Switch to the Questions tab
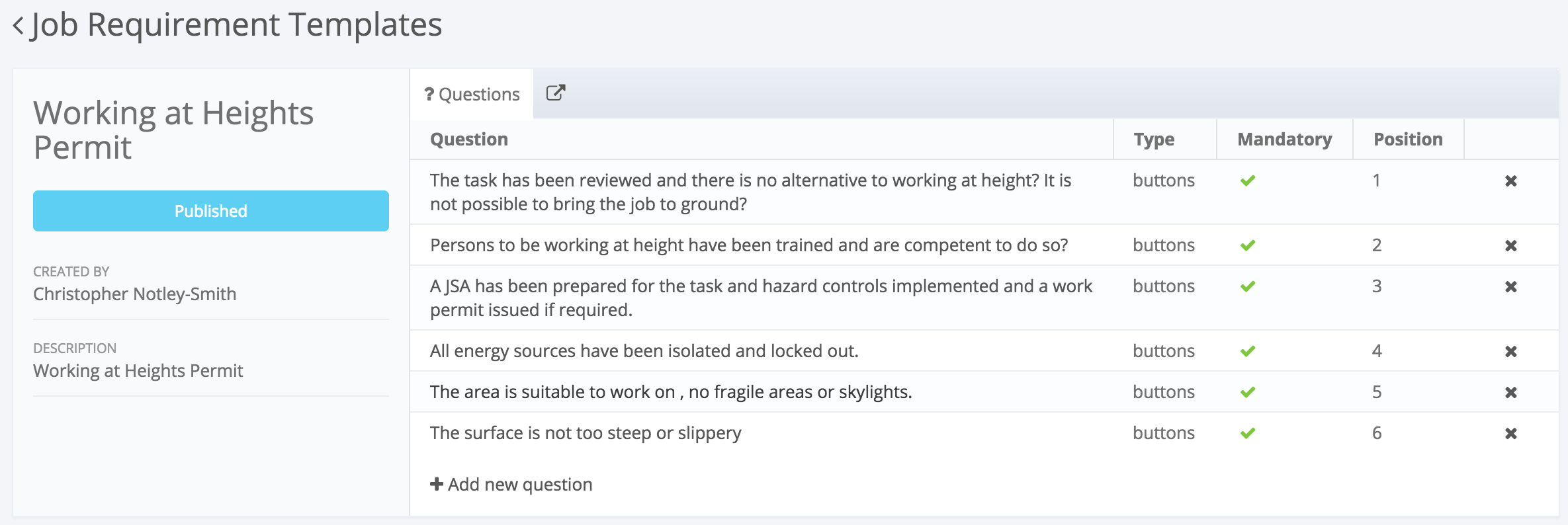 click(x=472, y=95)
